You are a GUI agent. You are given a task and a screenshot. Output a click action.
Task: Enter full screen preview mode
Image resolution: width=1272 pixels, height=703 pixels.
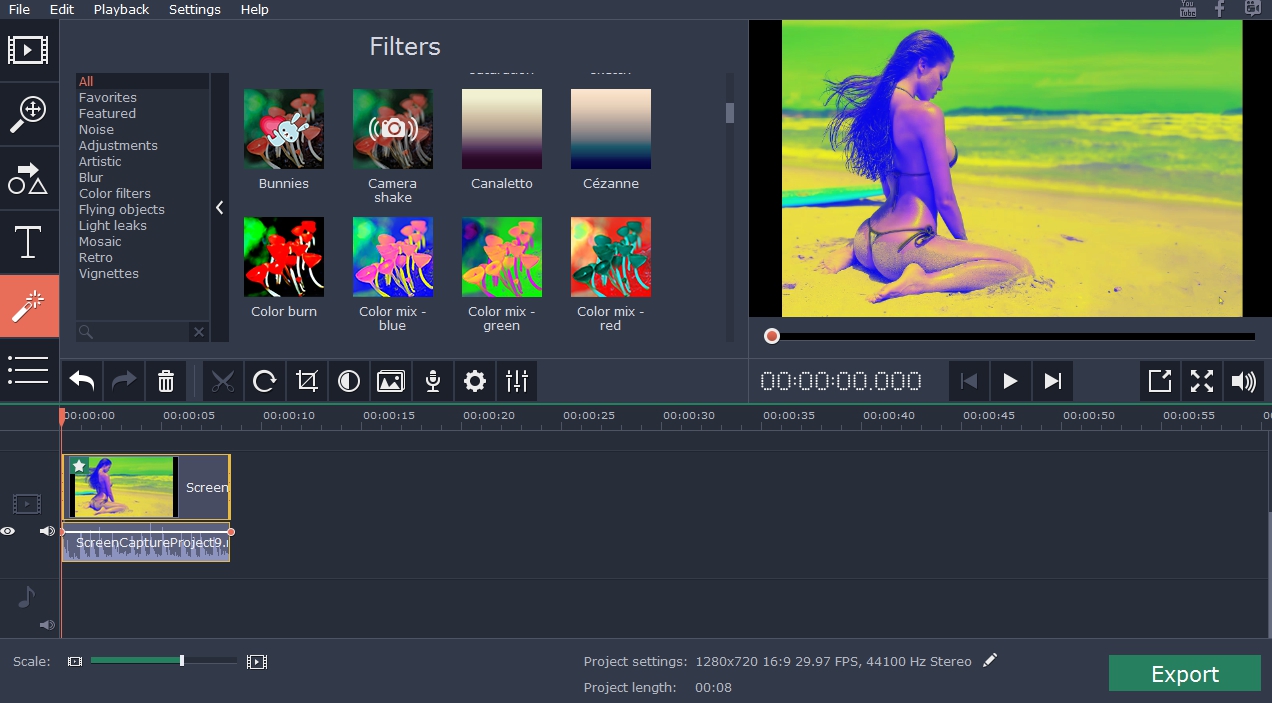(1202, 381)
